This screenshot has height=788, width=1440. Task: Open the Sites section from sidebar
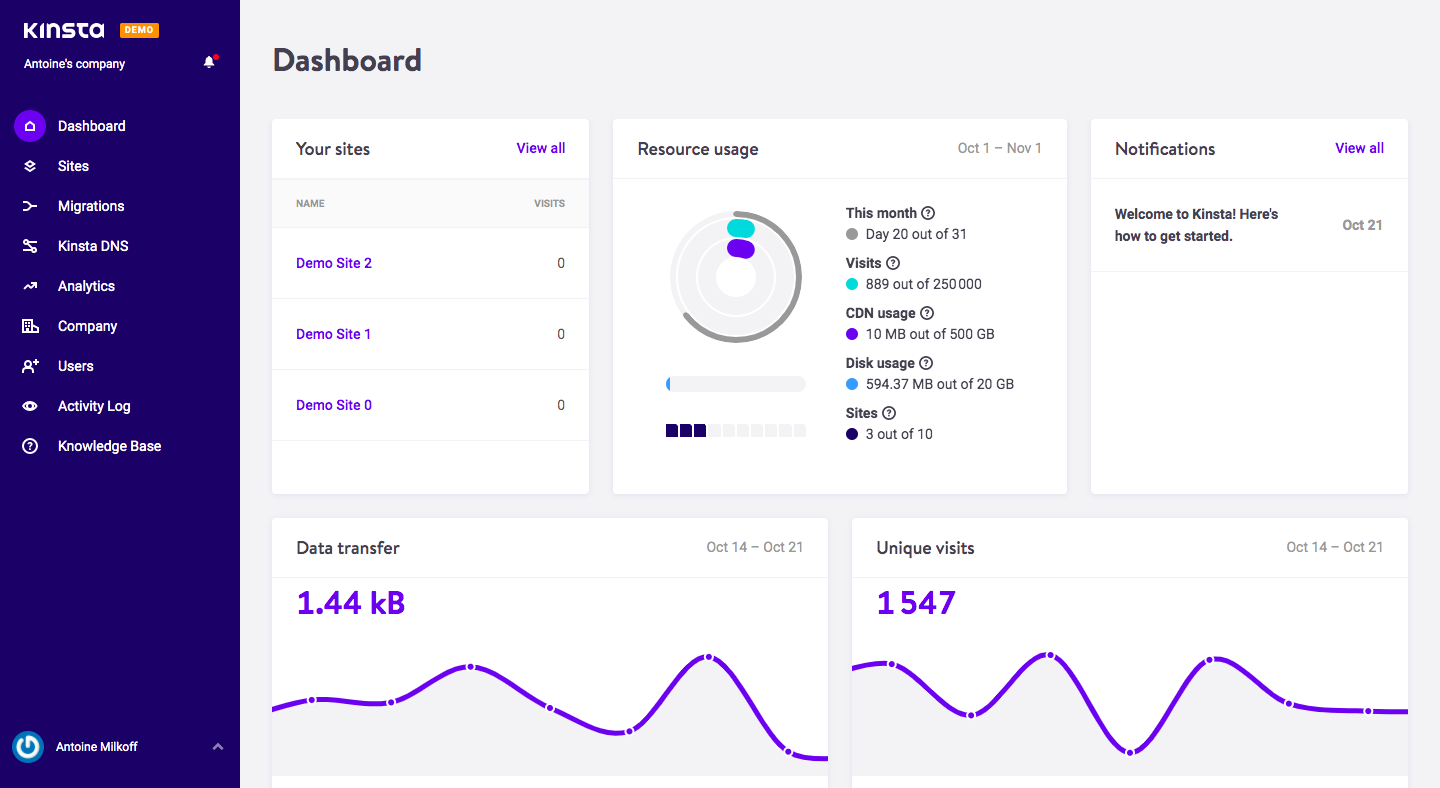[30, 166]
